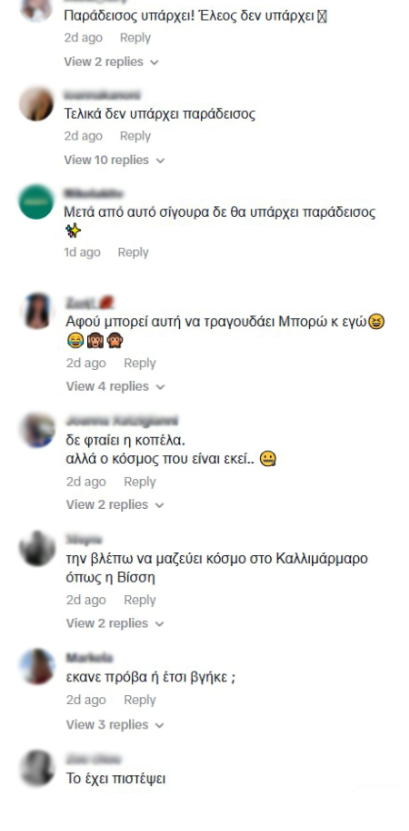This screenshot has width=409, height=831.
Task: Open avatar next to 'εκανε πρόβα' comment
Action: point(37,666)
